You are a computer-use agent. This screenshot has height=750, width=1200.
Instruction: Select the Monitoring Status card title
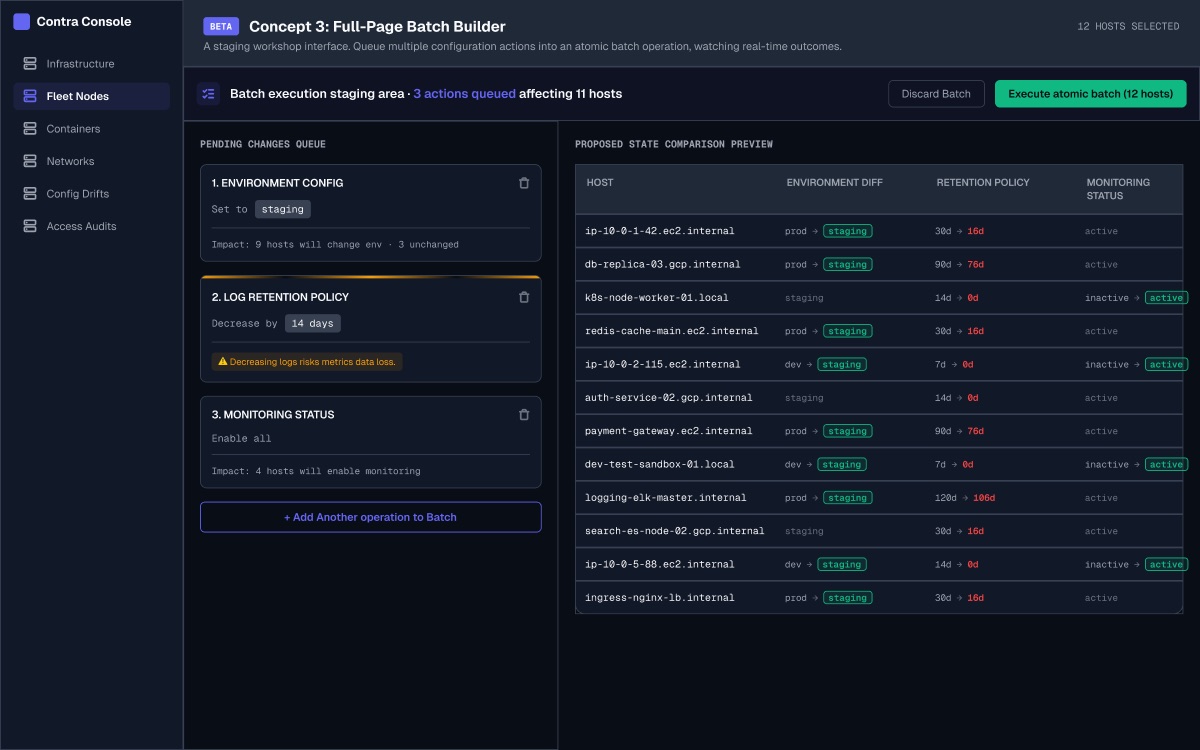[273, 414]
